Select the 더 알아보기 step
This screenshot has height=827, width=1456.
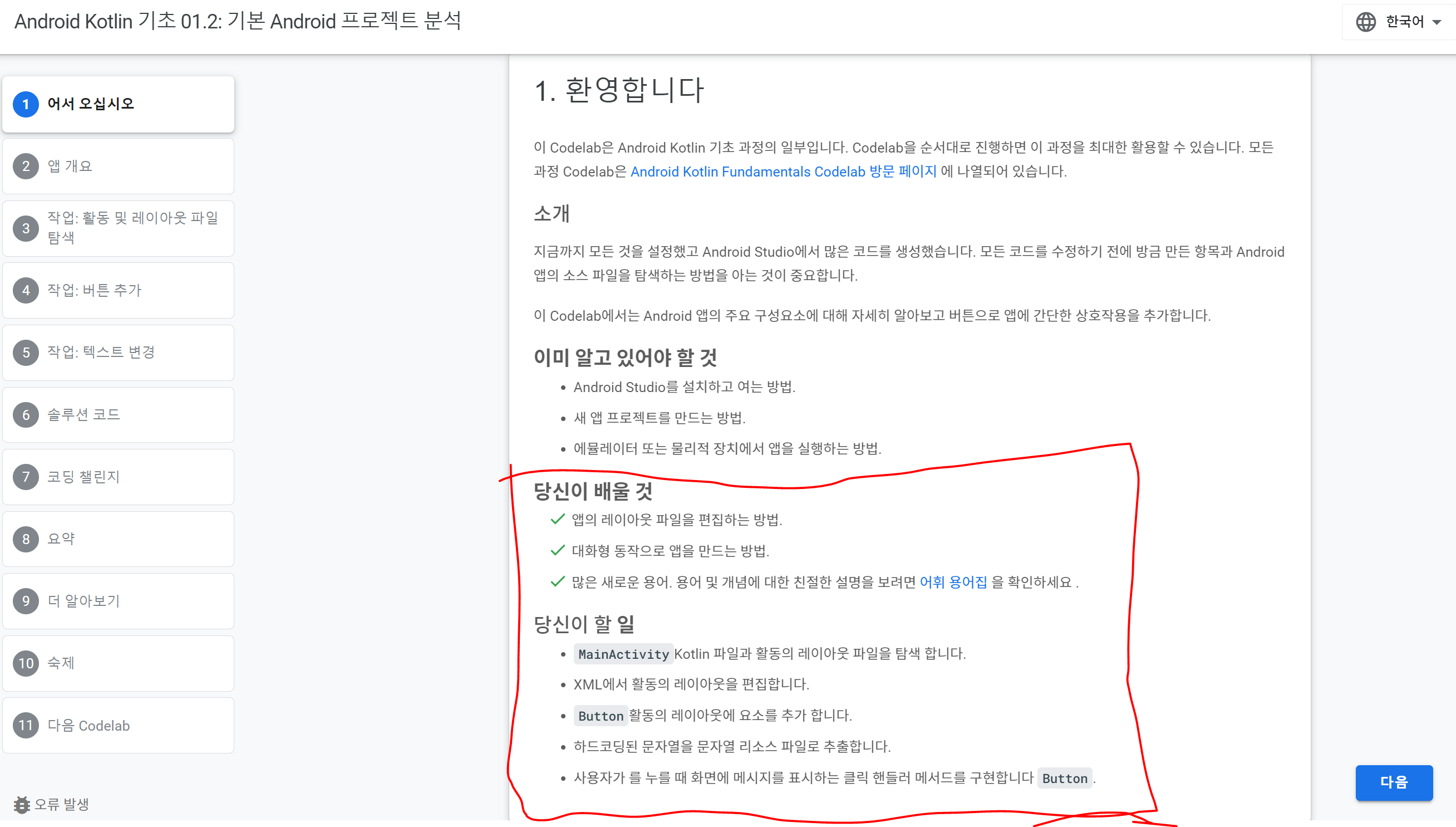tap(83, 601)
